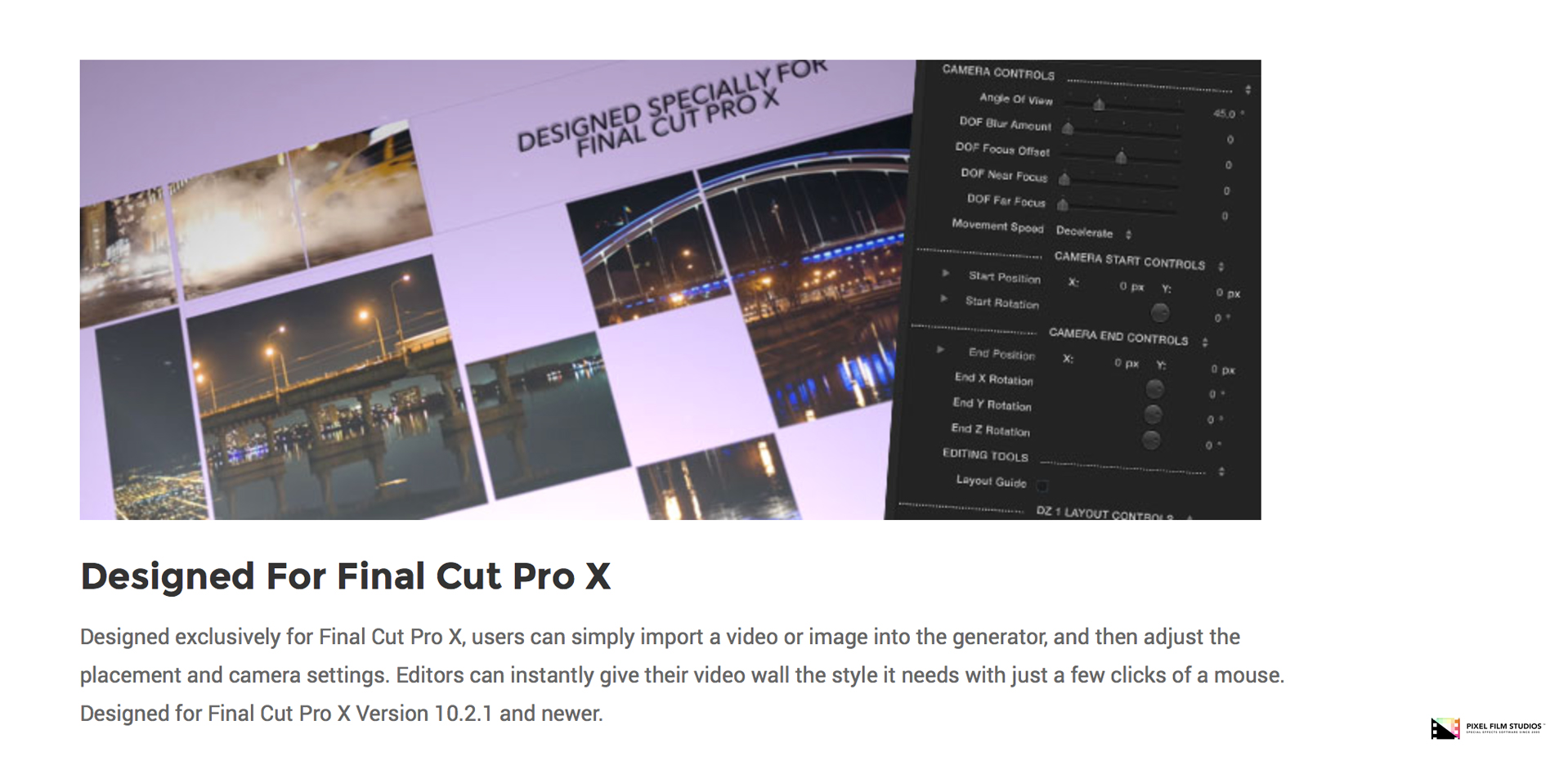The height and width of the screenshot is (770, 1568).
Task: Click the Camera Controls section arrows
Action: (x=1248, y=89)
